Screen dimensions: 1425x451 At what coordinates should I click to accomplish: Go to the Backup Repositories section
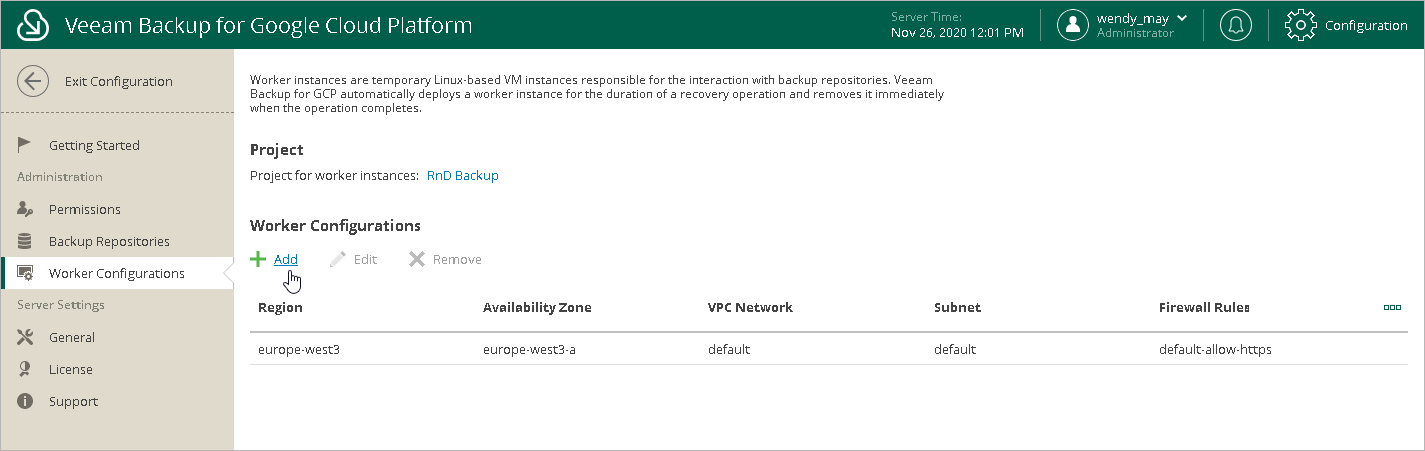(109, 241)
